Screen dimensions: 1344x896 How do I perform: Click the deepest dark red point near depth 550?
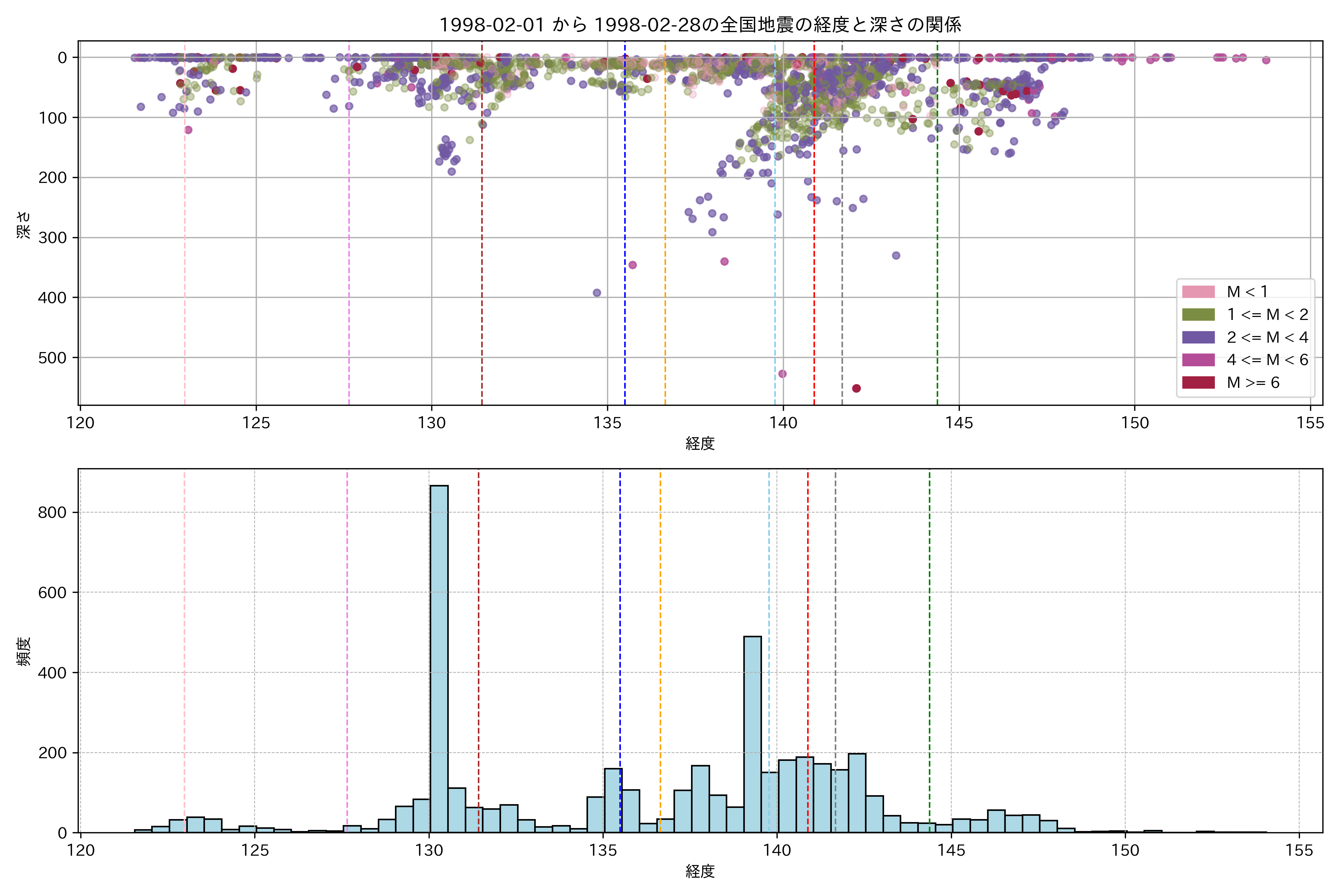(x=856, y=389)
